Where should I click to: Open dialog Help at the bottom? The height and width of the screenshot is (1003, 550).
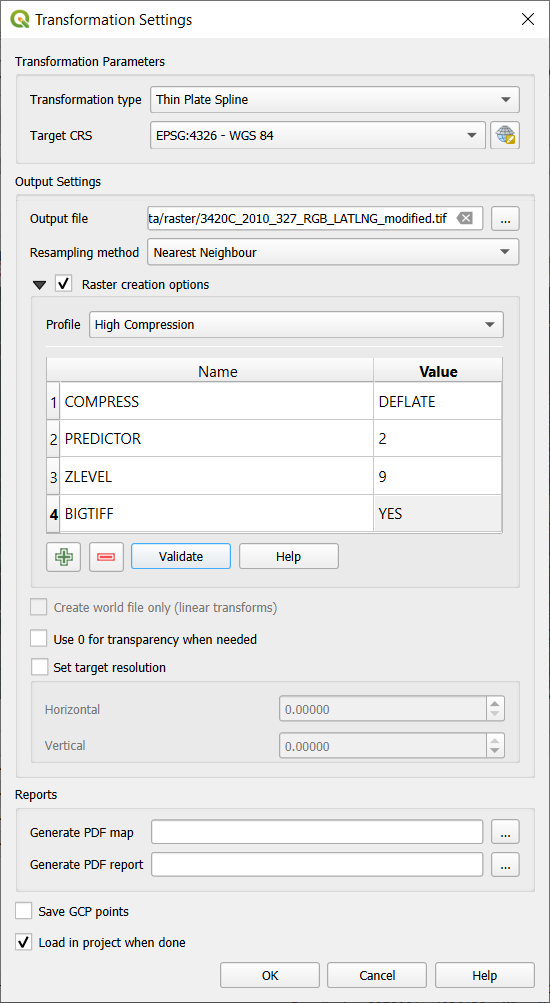(485, 975)
